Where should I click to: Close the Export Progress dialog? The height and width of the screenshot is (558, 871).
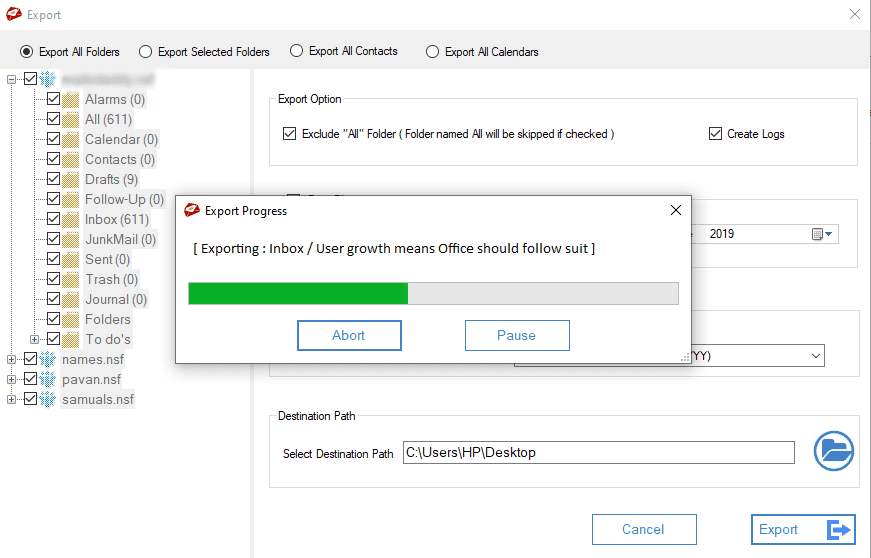[x=675, y=210]
